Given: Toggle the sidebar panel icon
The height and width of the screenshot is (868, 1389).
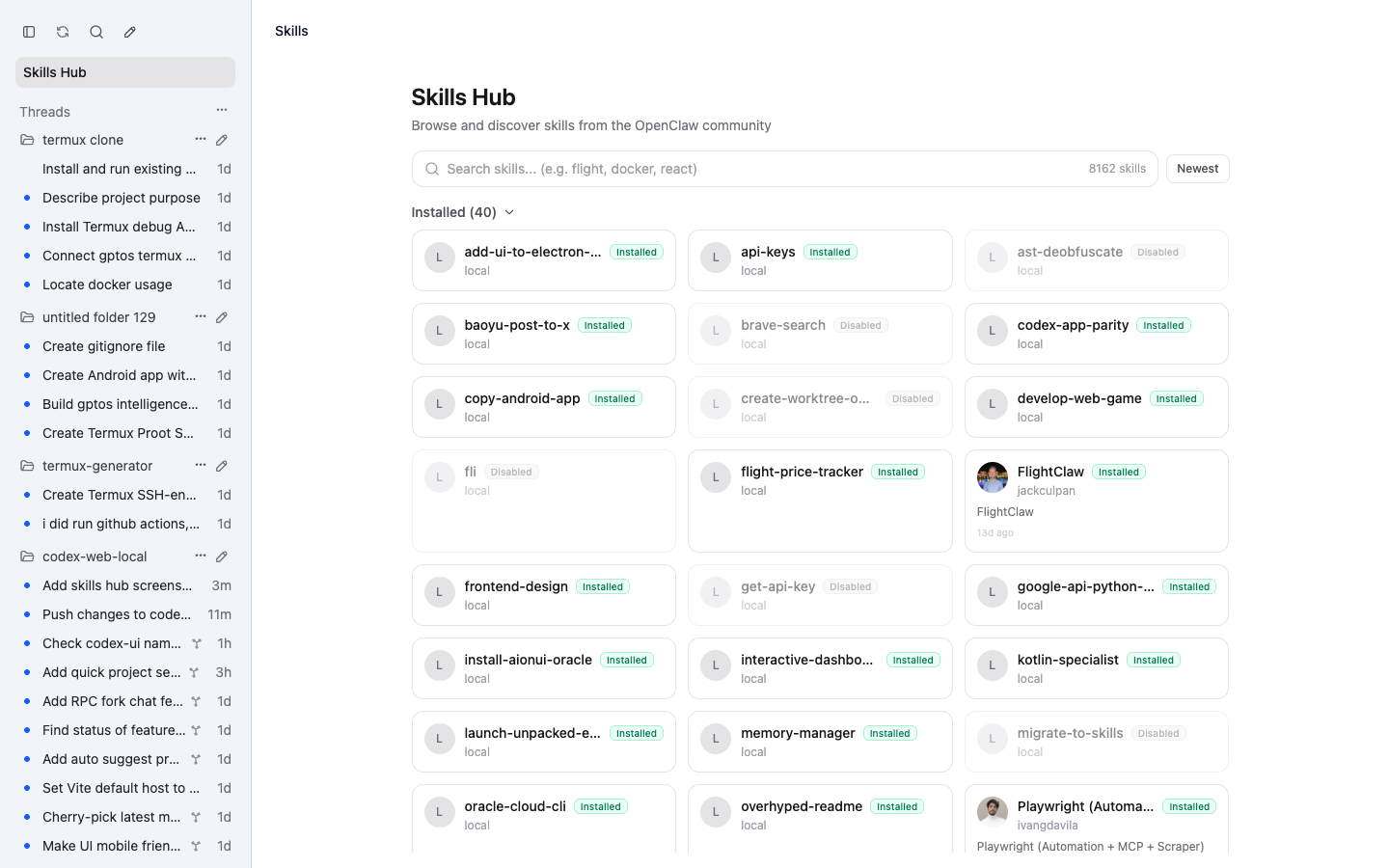Looking at the screenshot, I should point(29,32).
